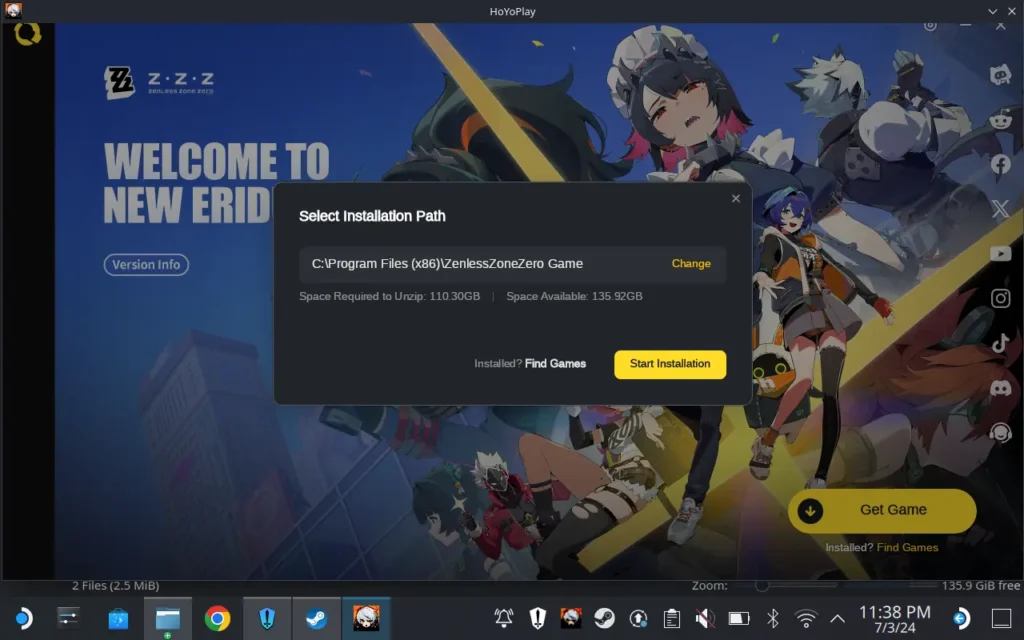Open the Reddit social link icon

(1000, 120)
